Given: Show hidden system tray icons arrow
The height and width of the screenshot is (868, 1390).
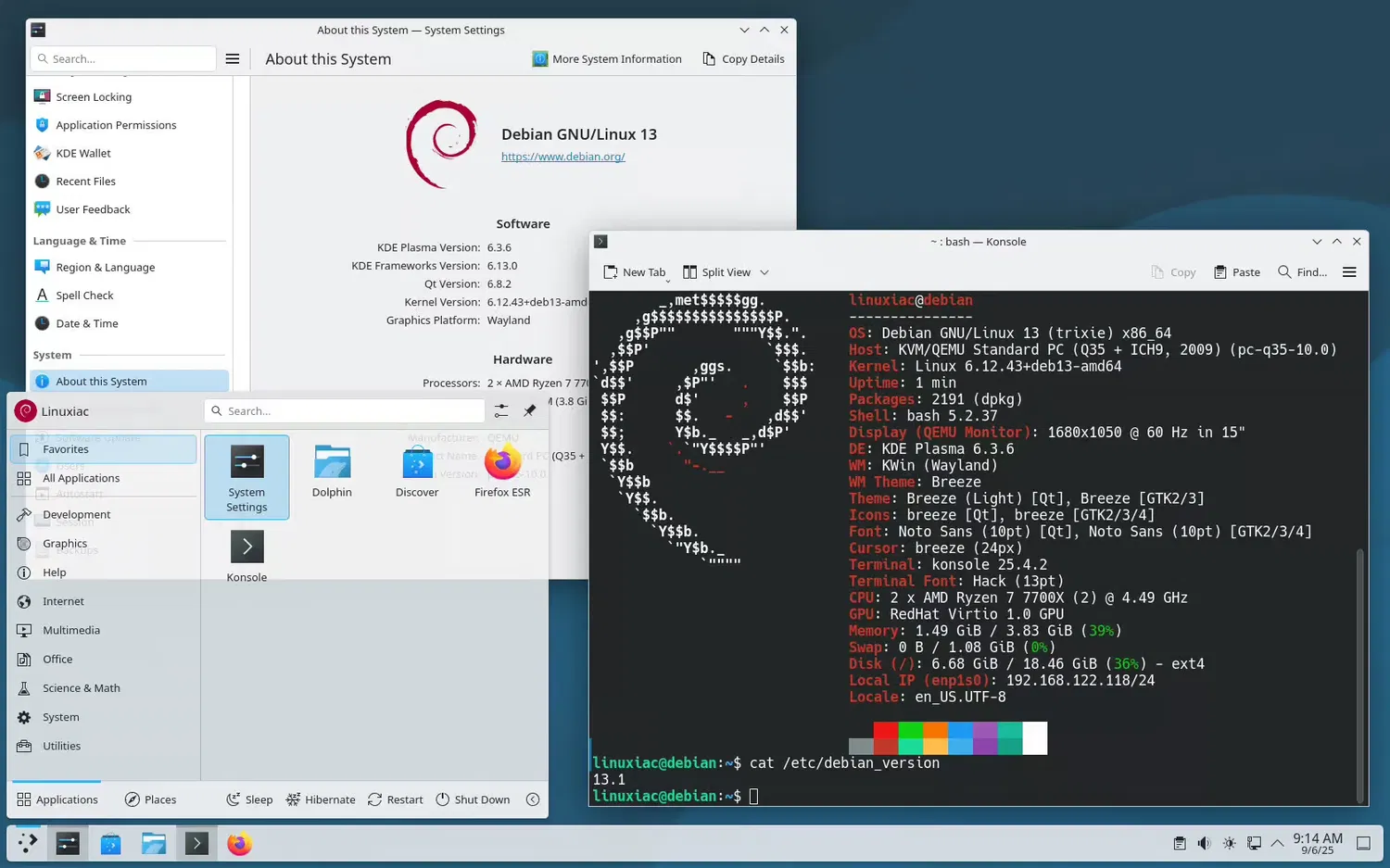Looking at the screenshot, I should (1277, 843).
